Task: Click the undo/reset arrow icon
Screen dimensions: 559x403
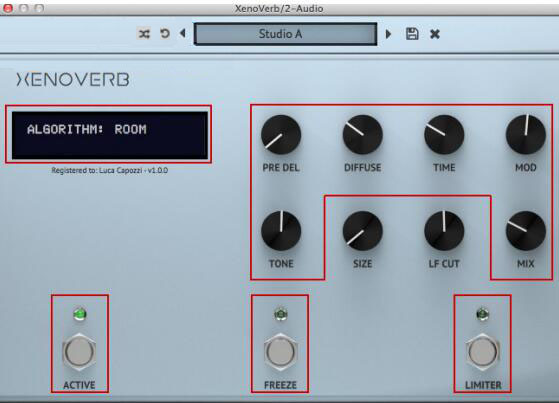Action: pos(165,34)
